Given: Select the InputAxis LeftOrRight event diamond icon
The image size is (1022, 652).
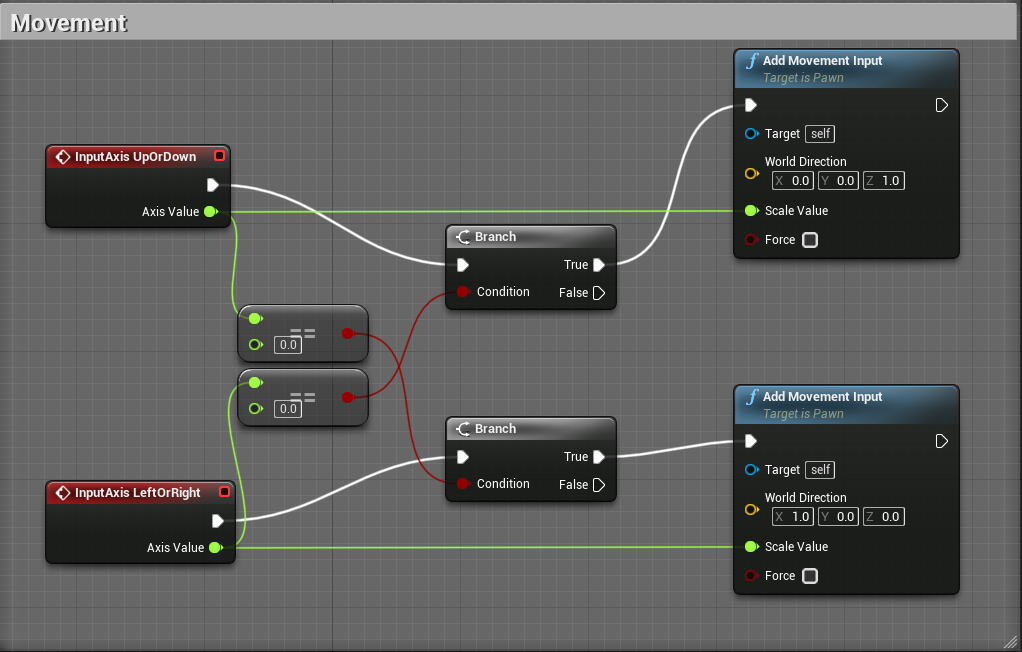Looking at the screenshot, I should (62, 492).
